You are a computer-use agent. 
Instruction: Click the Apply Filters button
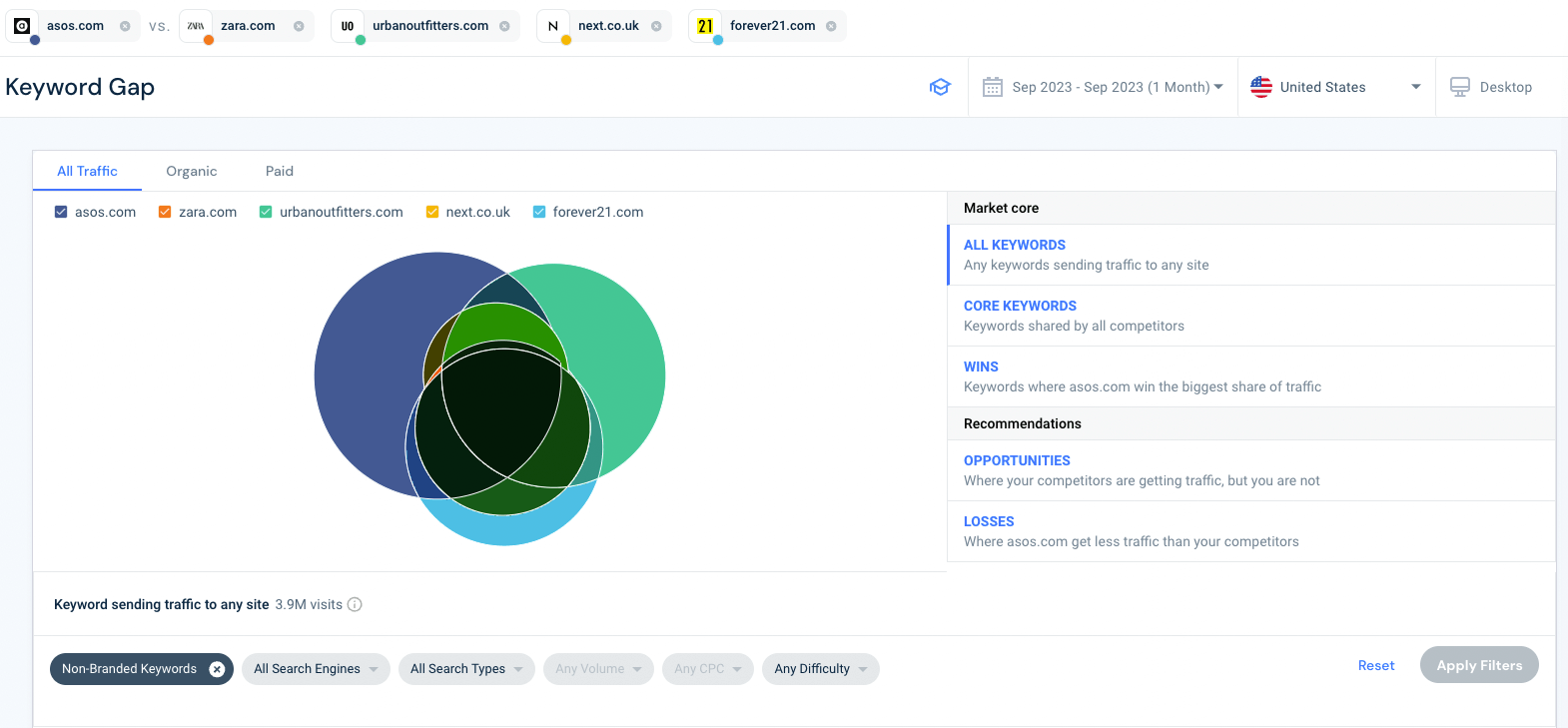[1479, 665]
